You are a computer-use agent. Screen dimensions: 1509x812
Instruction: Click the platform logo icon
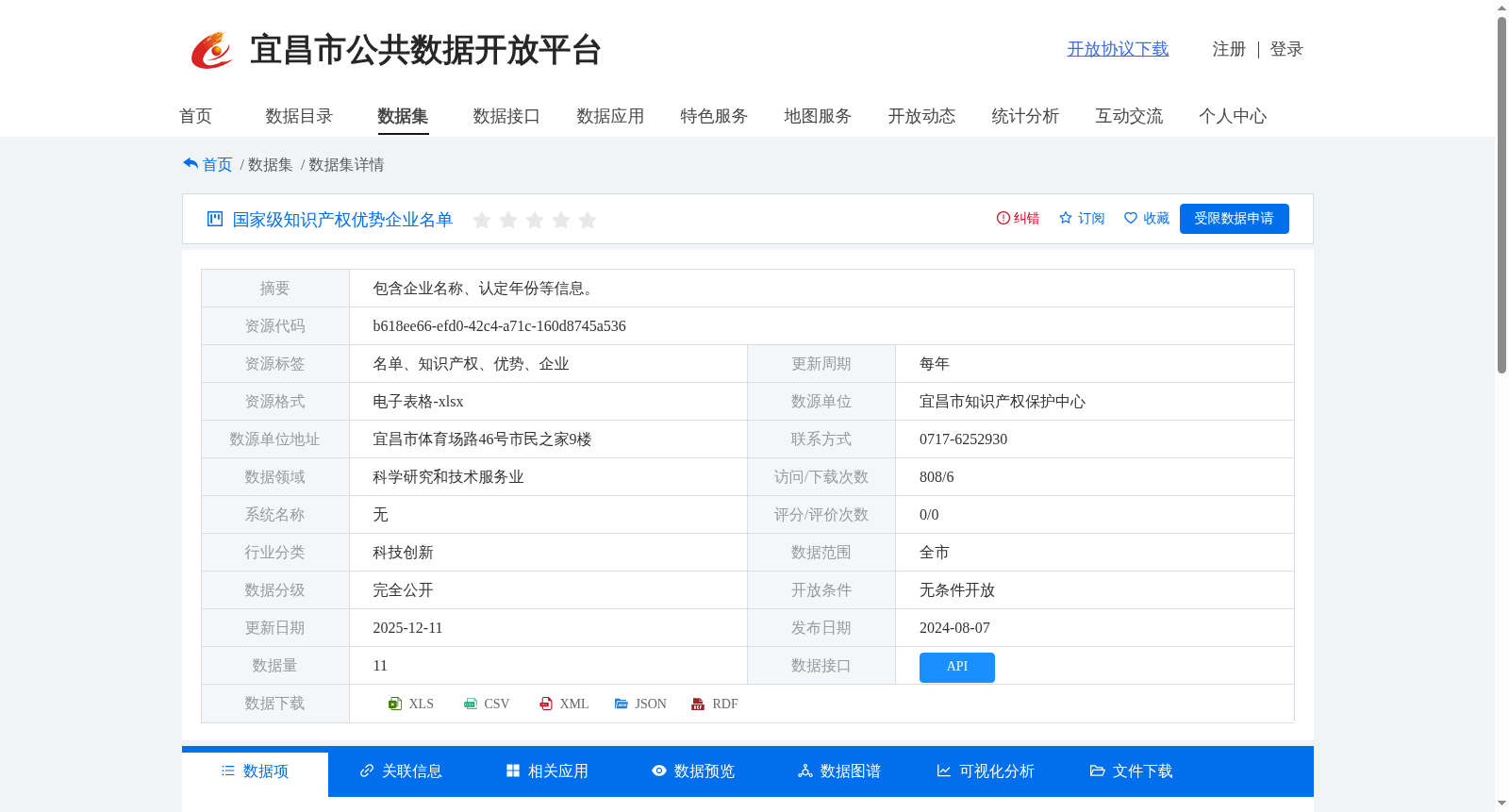(211, 50)
